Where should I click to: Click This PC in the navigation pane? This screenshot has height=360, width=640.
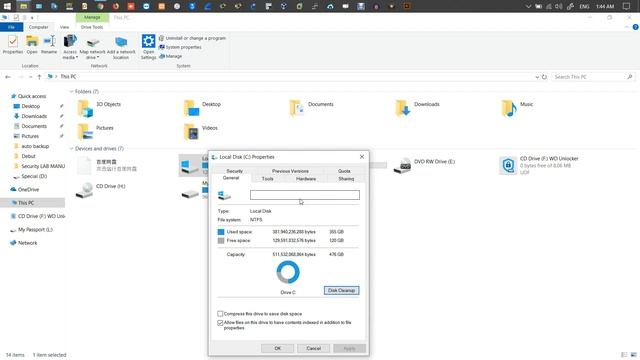tap(26, 203)
